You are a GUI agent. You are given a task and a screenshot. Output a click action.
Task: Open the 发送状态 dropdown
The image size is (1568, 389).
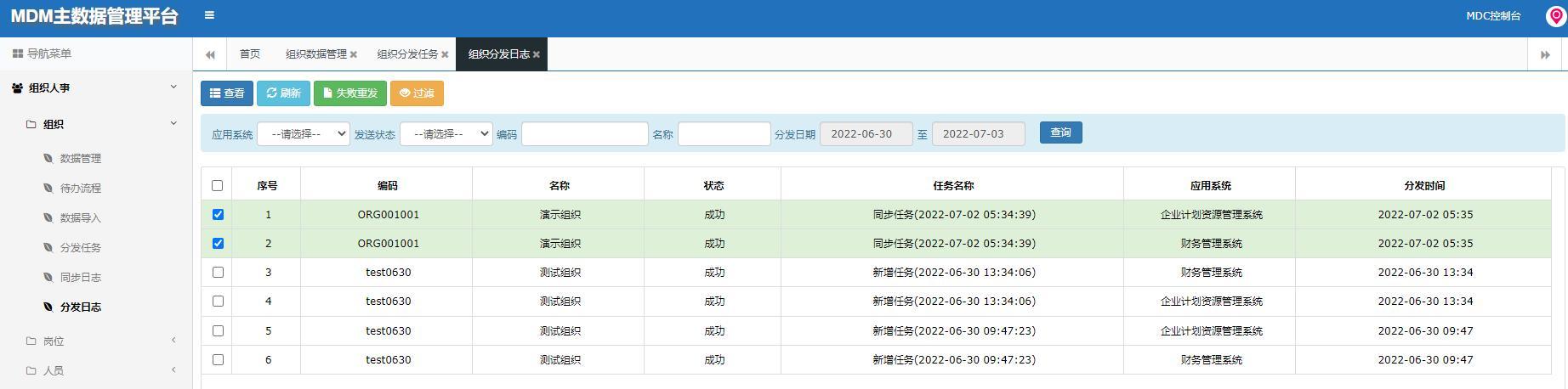click(446, 134)
